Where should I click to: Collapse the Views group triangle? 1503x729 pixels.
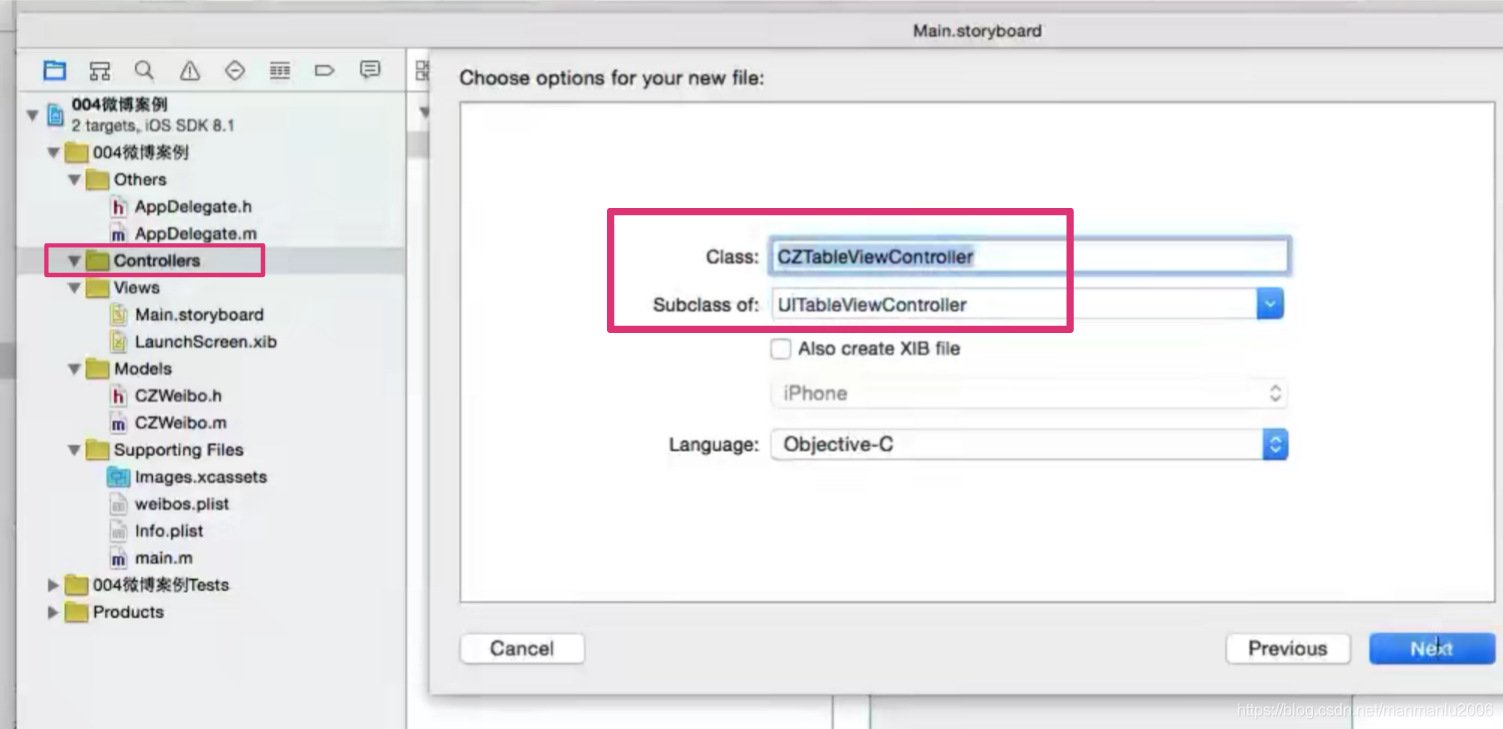74,288
